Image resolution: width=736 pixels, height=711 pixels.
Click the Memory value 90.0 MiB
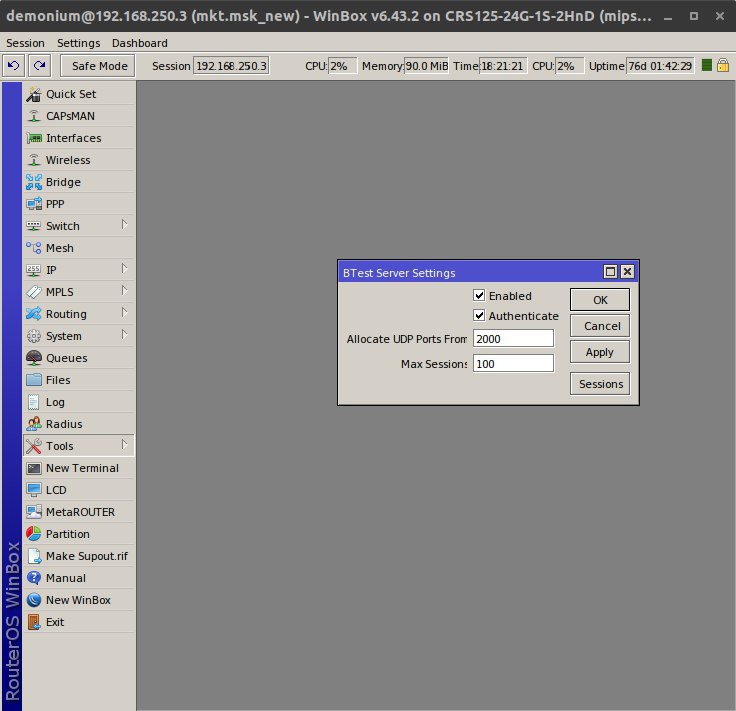[426, 66]
